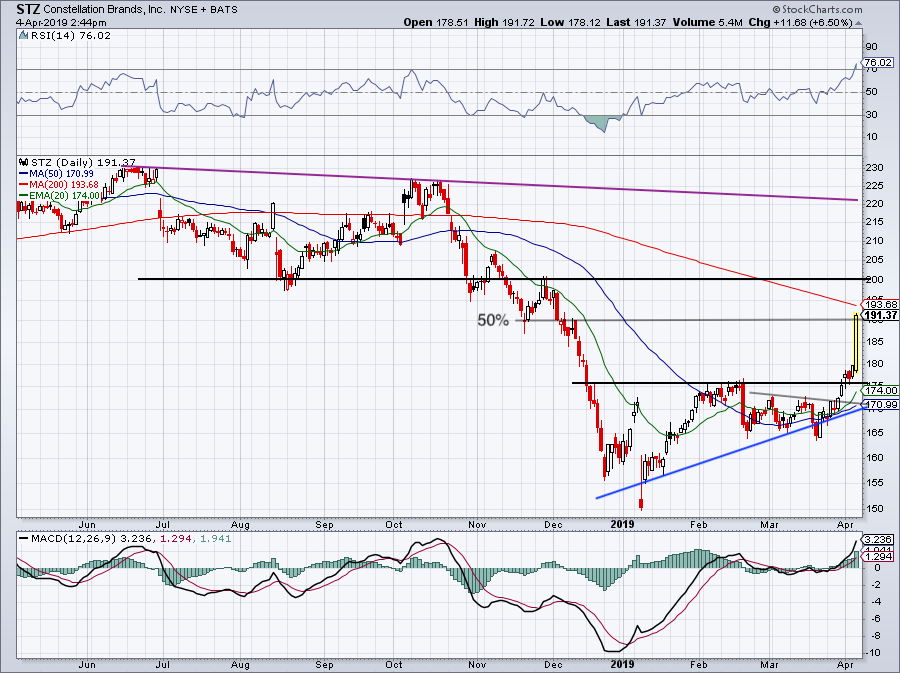Click the 1.294 red tag on MACD axis
The height and width of the screenshot is (673, 900).
point(878,557)
